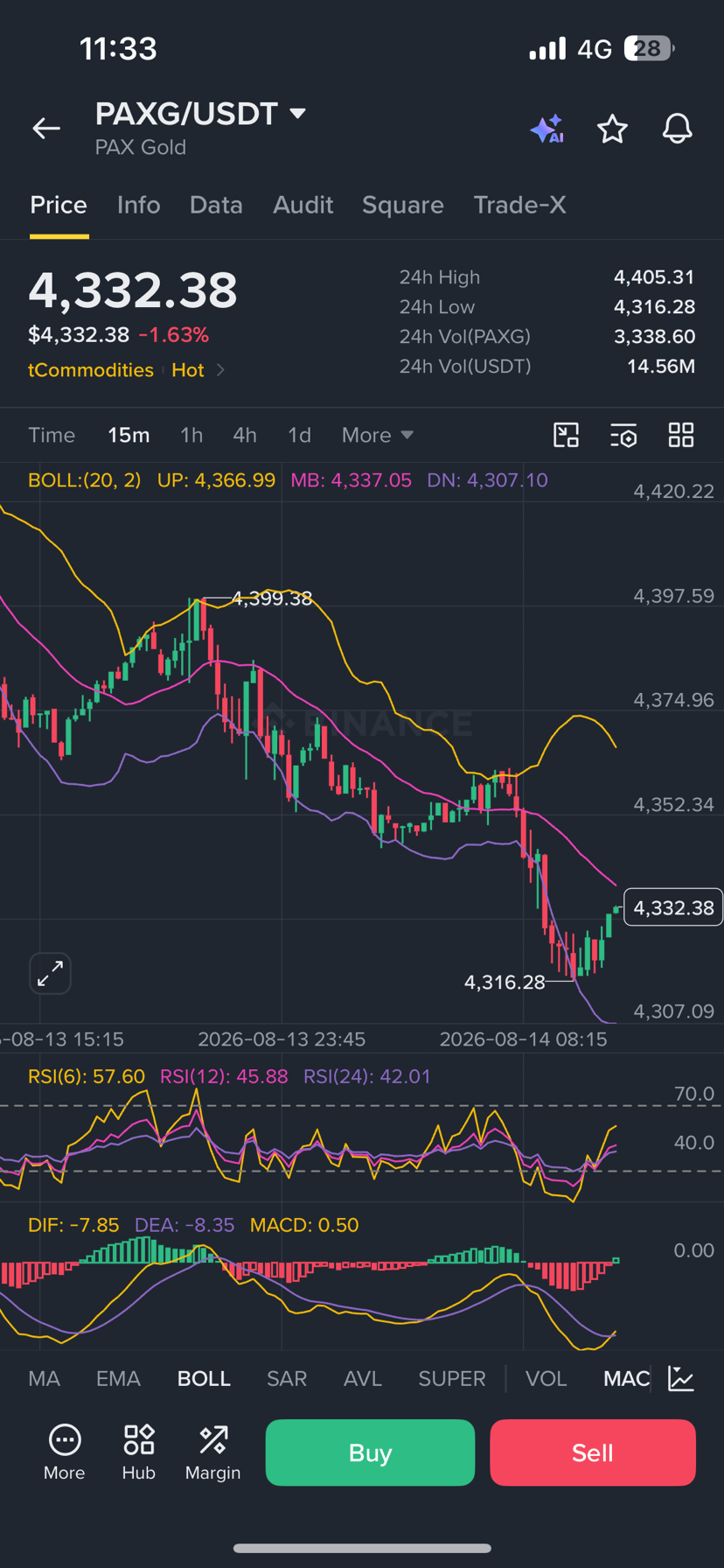Switch to the Info tab
The height and width of the screenshot is (1568, 724).
tap(139, 205)
